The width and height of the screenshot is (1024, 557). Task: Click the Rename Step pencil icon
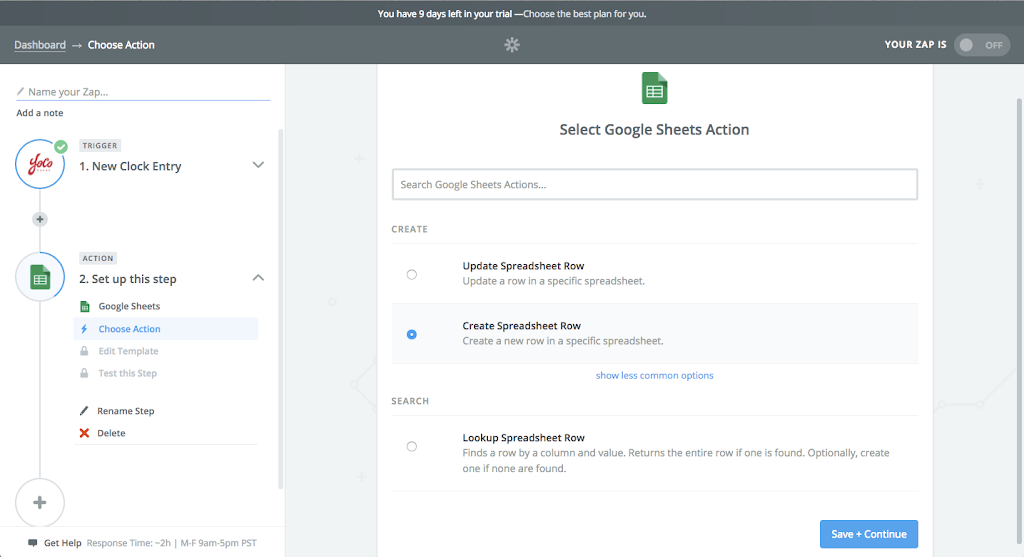coord(85,411)
